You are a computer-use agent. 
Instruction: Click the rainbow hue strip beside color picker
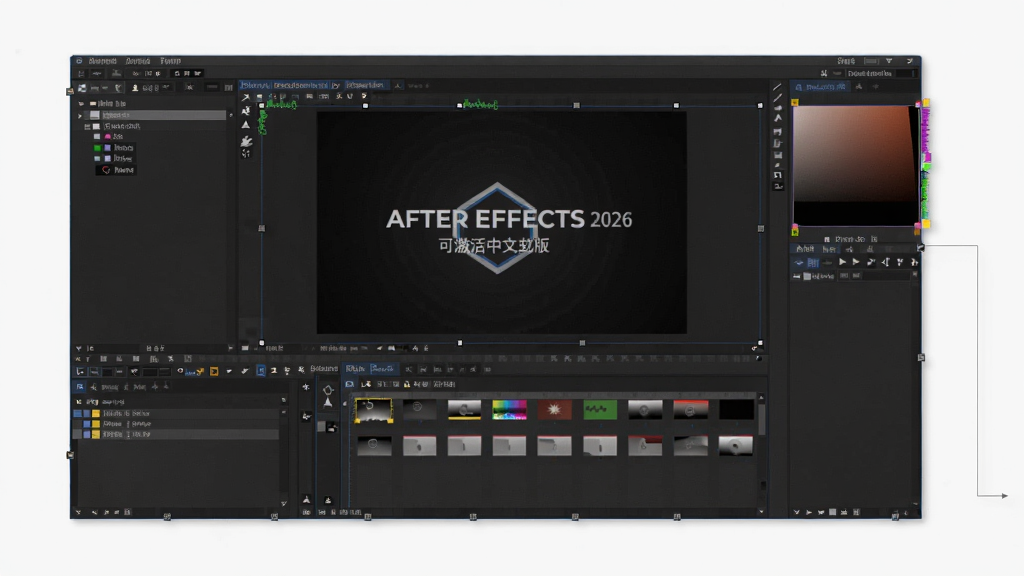pyautogui.click(x=925, y=163)
